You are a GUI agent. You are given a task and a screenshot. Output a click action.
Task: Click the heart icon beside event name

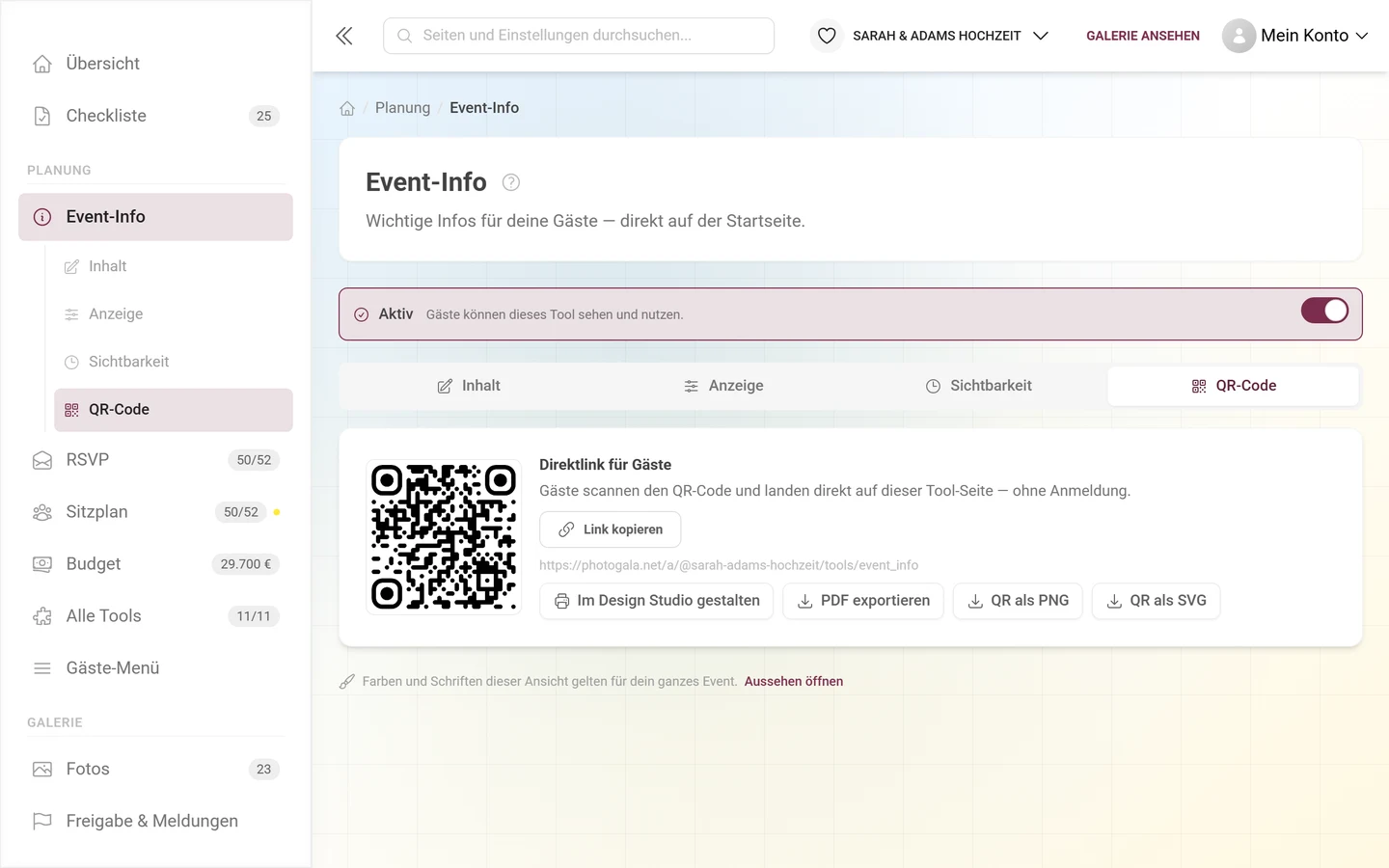pos(827,36)
